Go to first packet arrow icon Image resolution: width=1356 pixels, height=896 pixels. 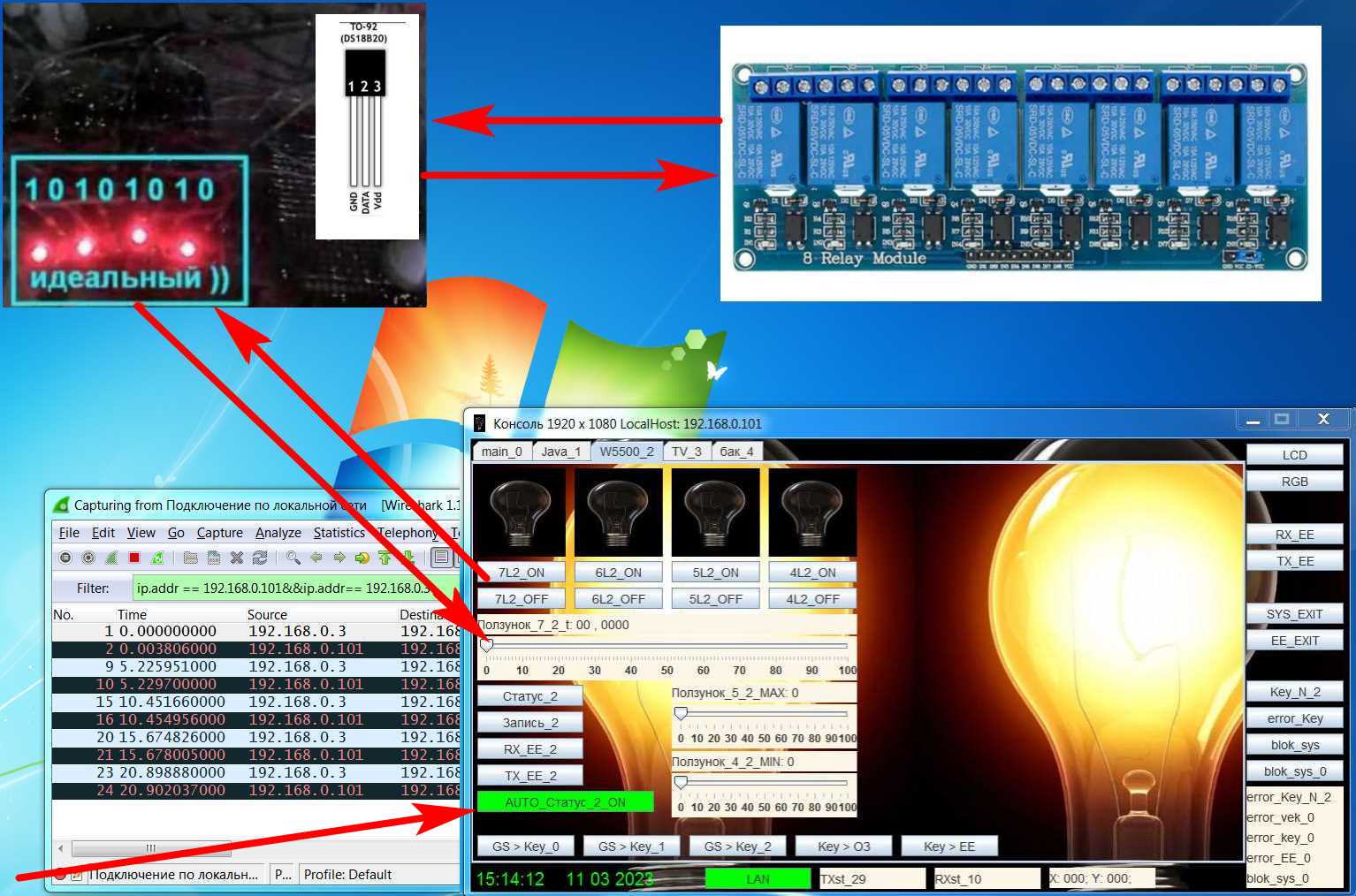(x=385, y=558)
